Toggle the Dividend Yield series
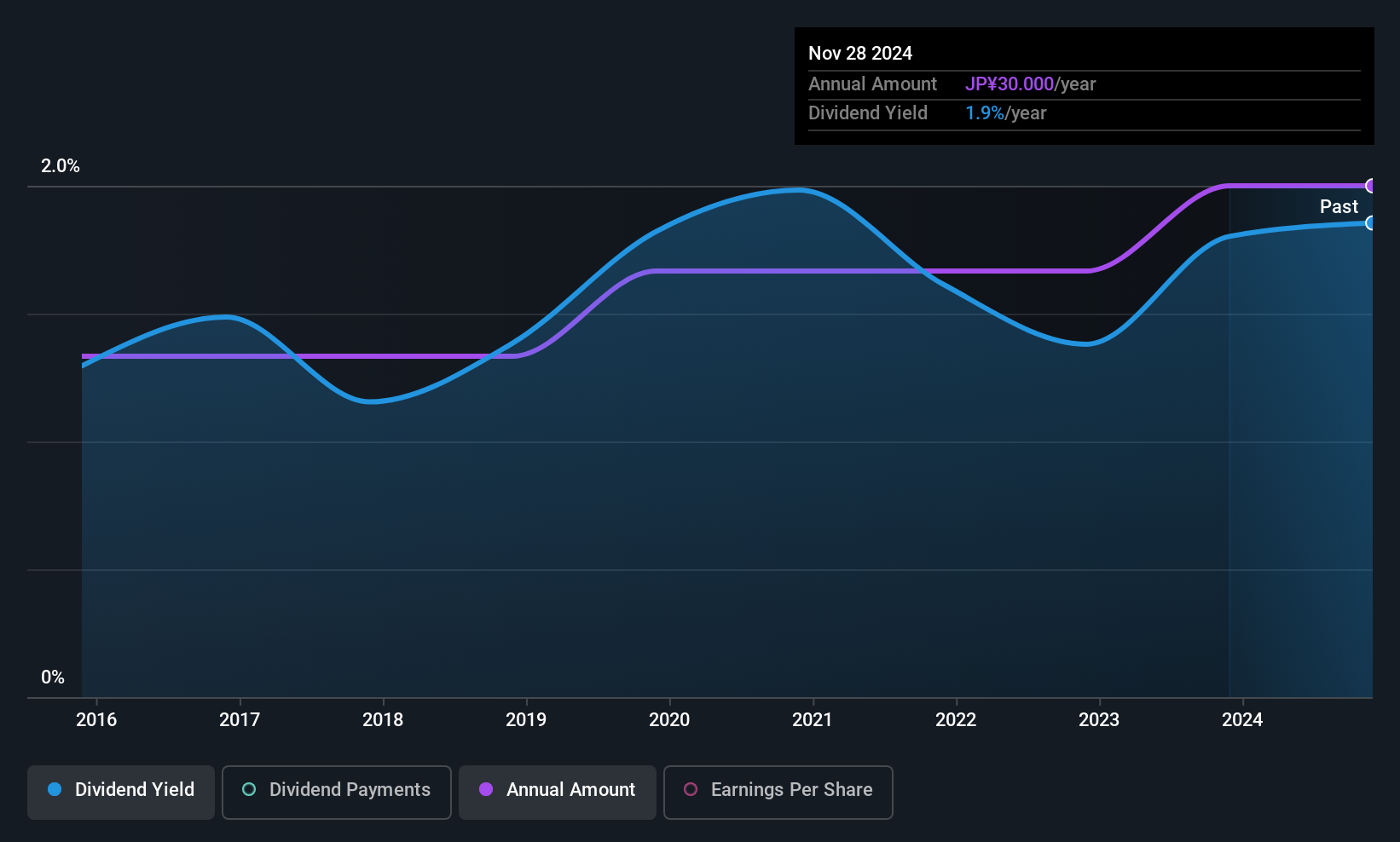 121,793
